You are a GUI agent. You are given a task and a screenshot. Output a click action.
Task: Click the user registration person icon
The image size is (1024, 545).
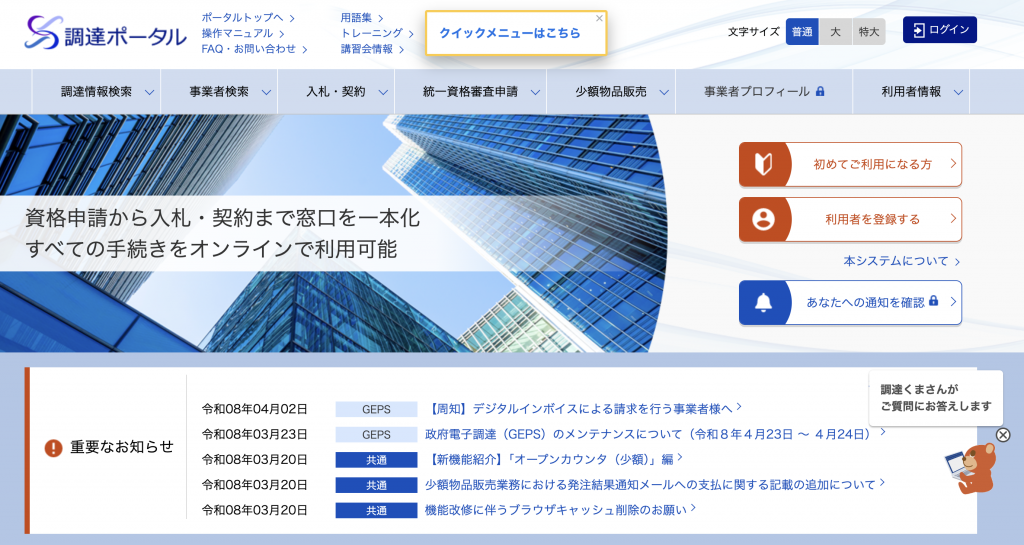pos(764,219)
